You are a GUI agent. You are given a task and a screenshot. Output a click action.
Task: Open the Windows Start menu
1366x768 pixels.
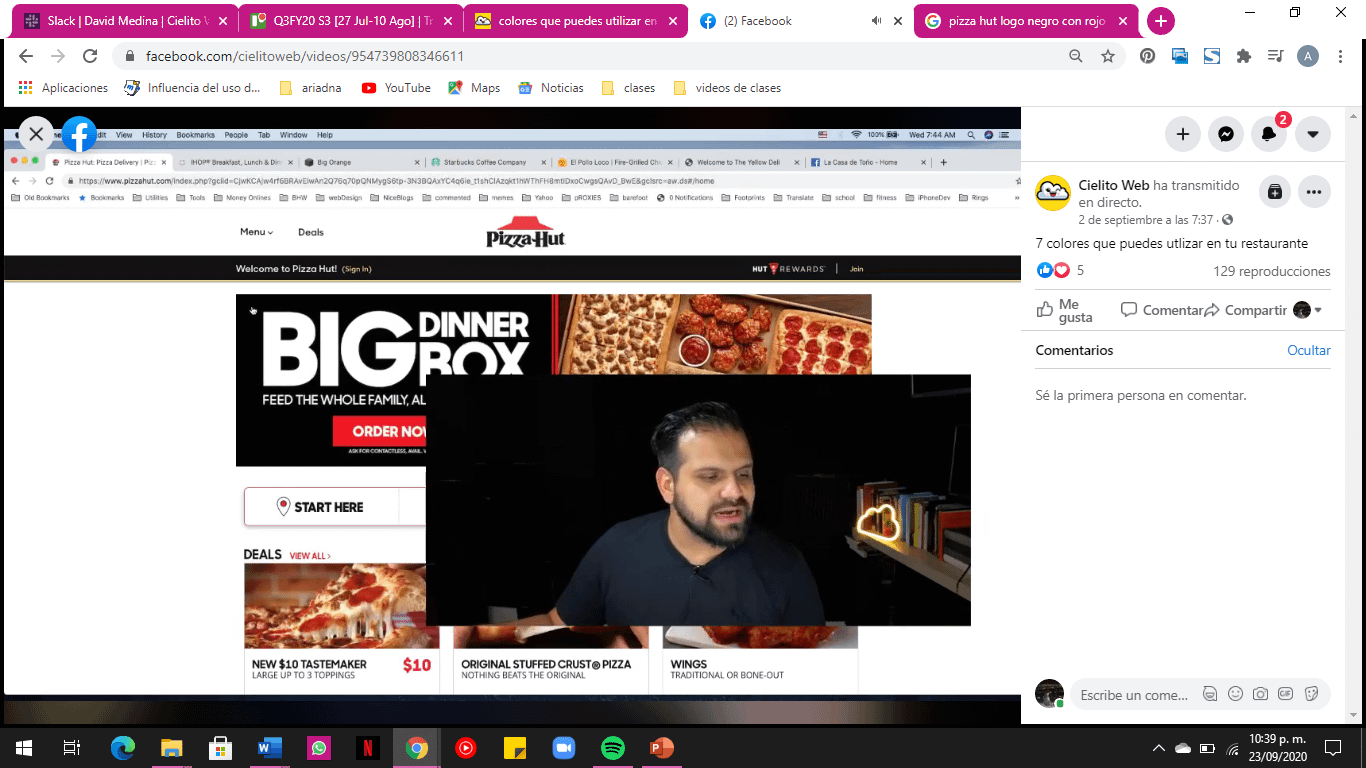[x=24, y=748]
